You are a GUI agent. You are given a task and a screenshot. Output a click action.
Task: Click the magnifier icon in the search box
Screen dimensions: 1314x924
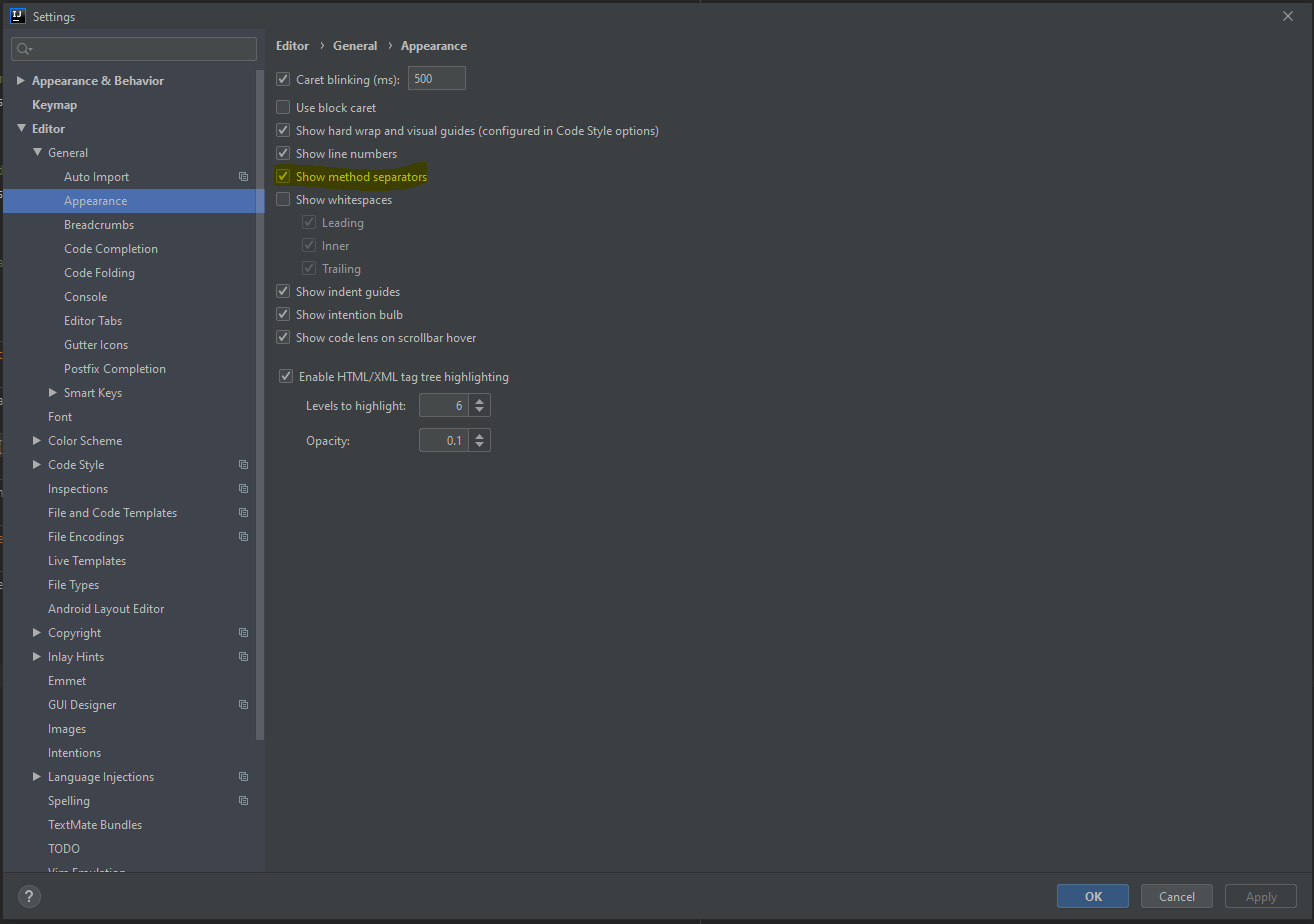click(22, 48)
